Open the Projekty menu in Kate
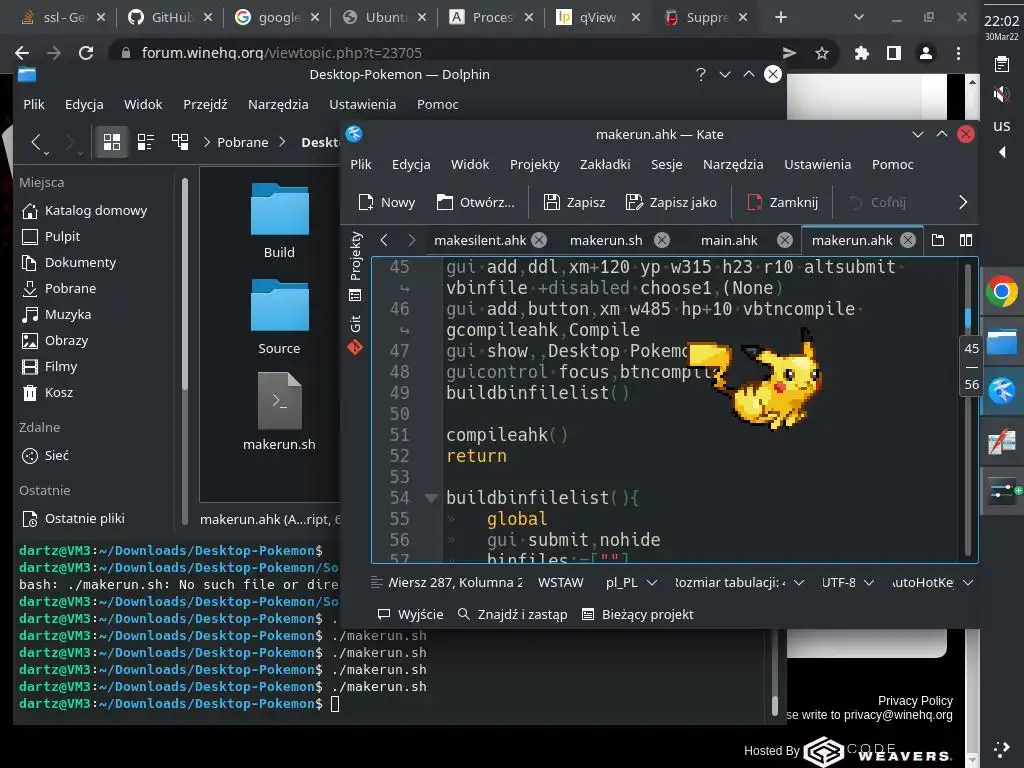This screenshot has height=768, width=1024. [x=534, y=165]
